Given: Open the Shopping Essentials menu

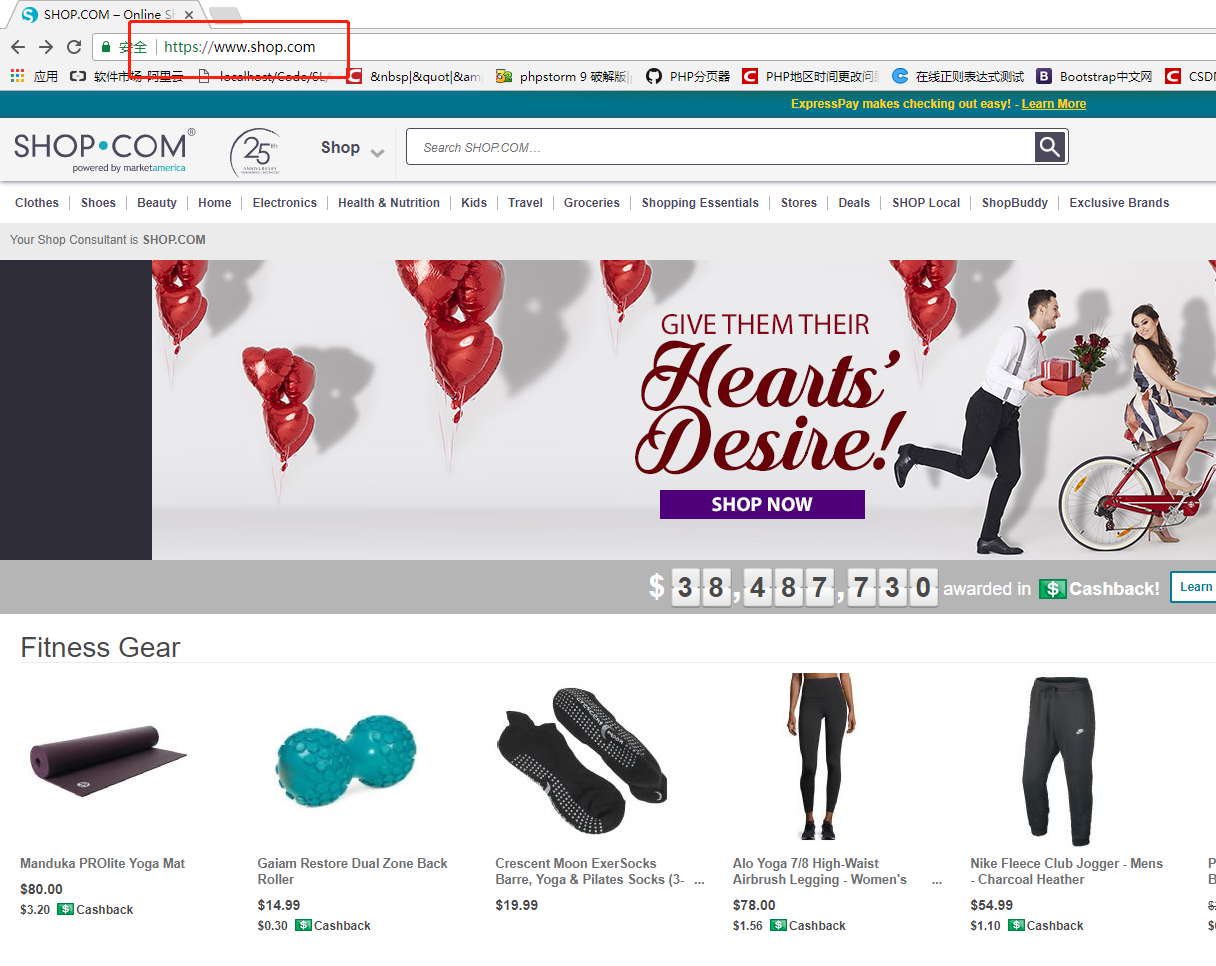Looking at the screenshot, I should [700, 203].
